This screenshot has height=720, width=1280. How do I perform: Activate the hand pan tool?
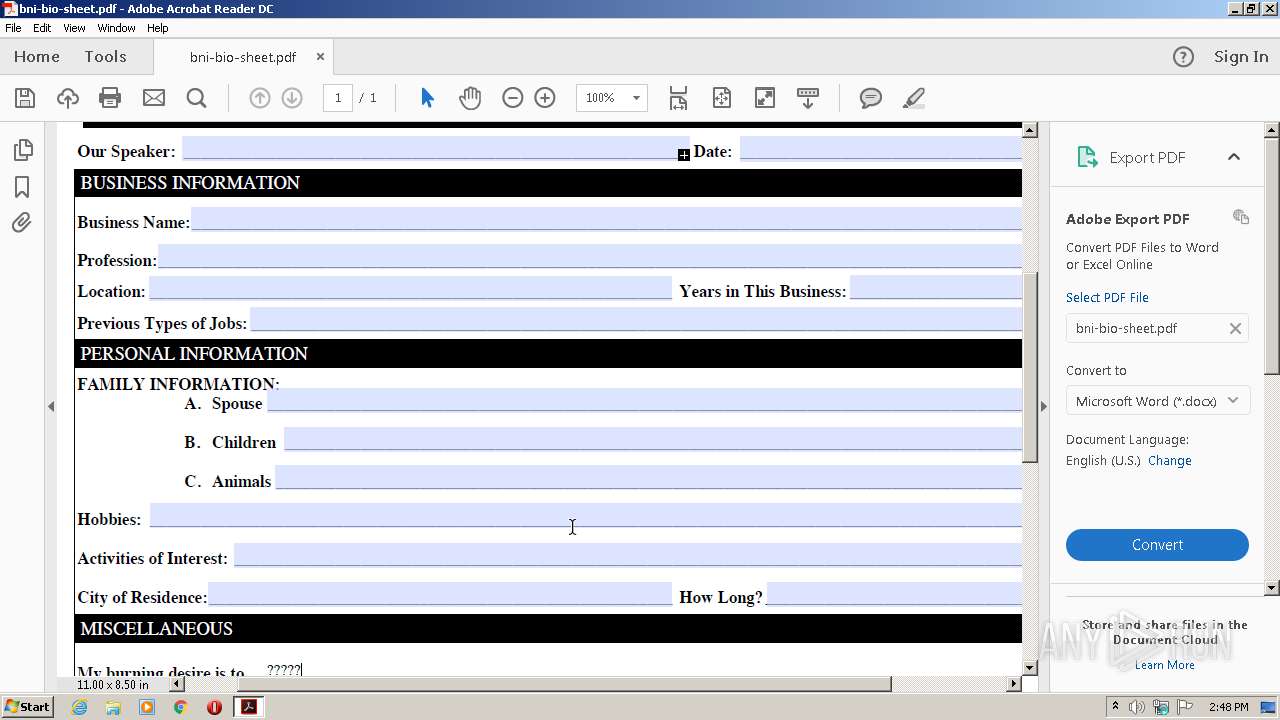click(470, 98)
